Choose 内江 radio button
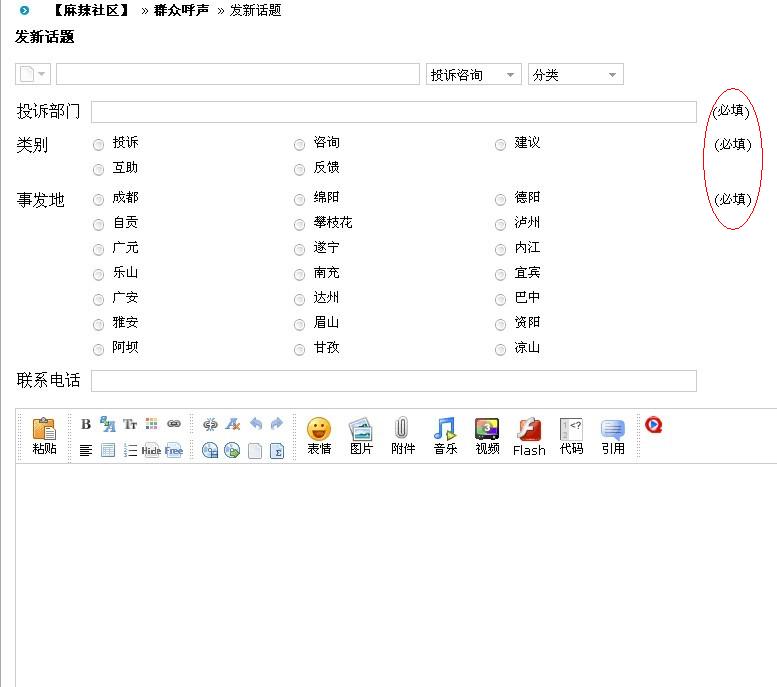 500,249
